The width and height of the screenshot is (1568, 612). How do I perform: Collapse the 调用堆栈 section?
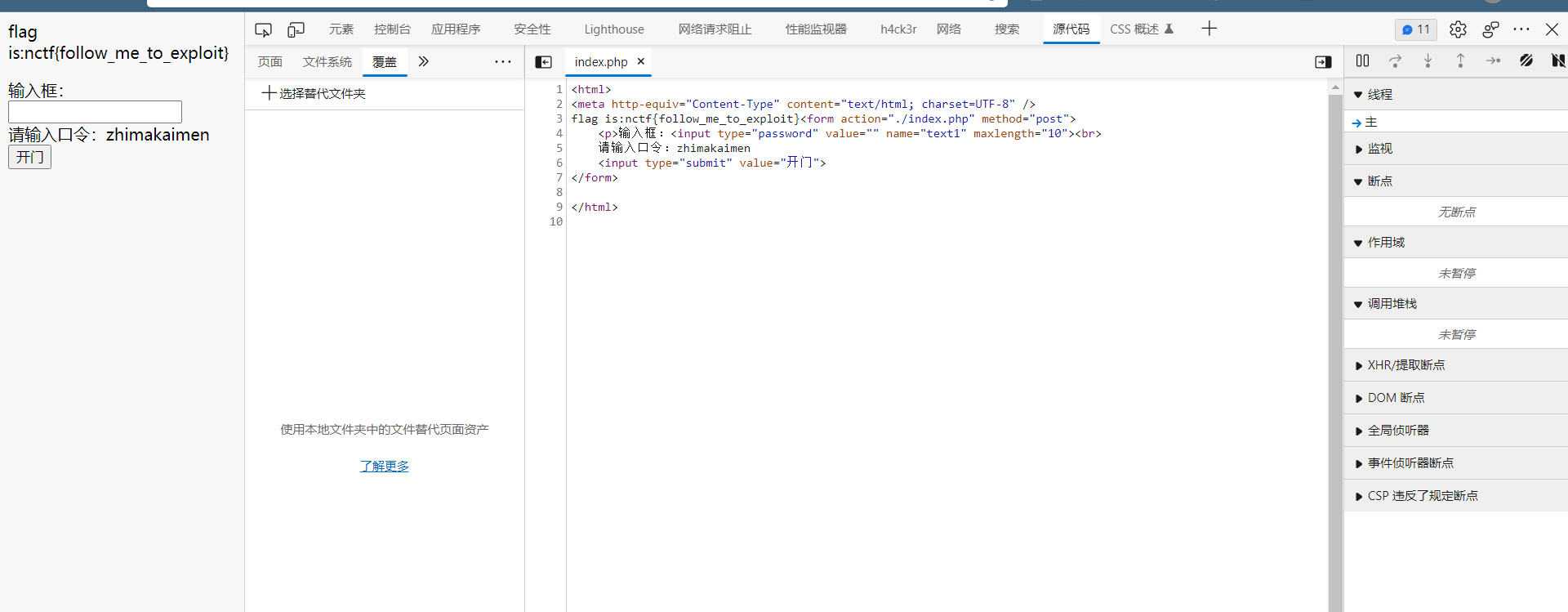(x=1455, y=304)
